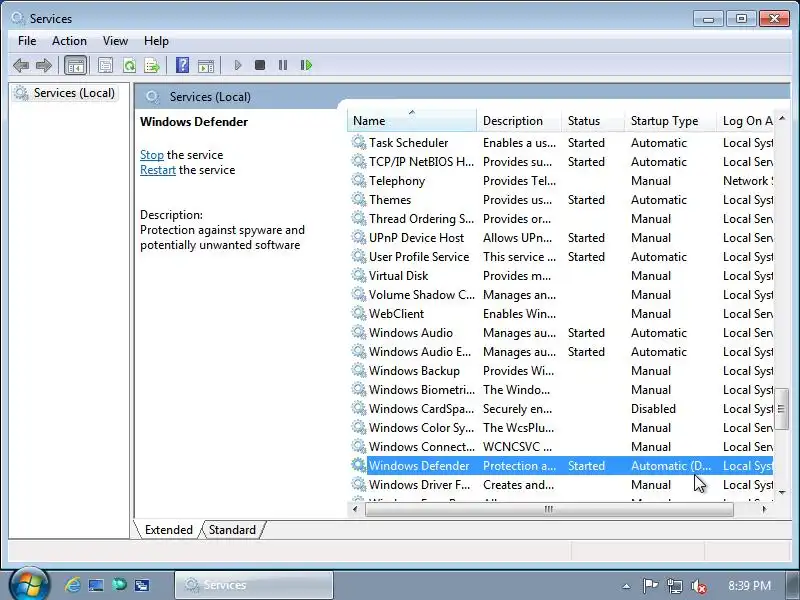
Task: Open the Action menu
Action: point(69,41)
